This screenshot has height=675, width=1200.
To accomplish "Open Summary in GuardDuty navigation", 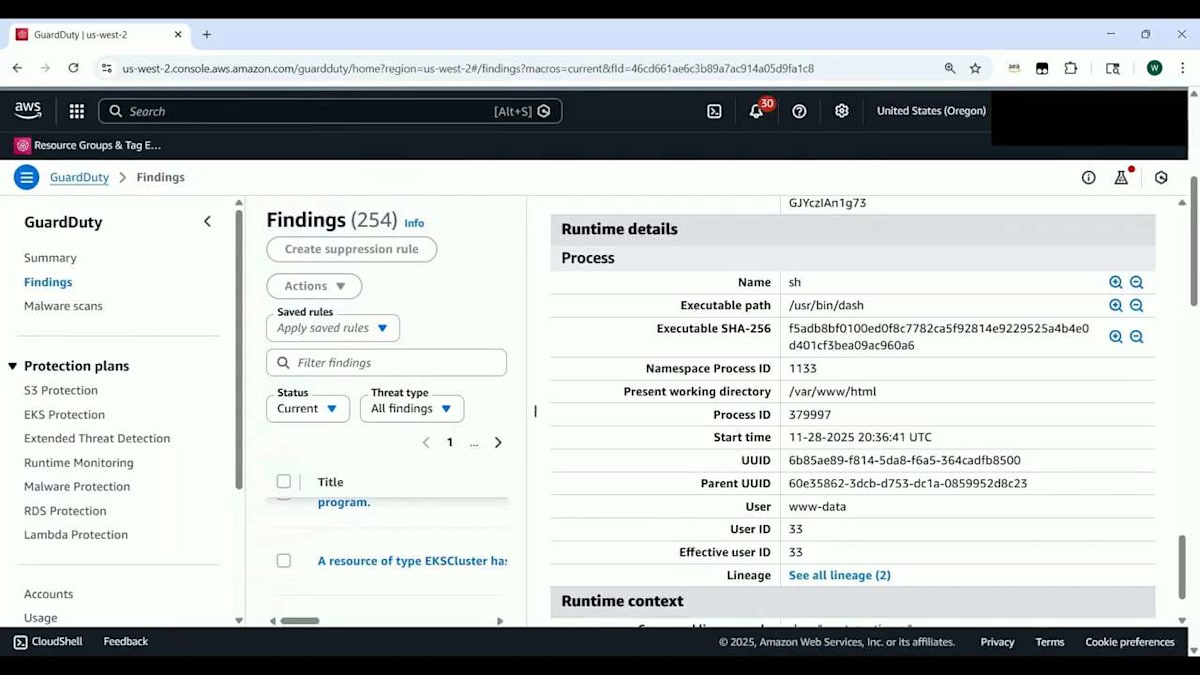I will coord(50,258).
